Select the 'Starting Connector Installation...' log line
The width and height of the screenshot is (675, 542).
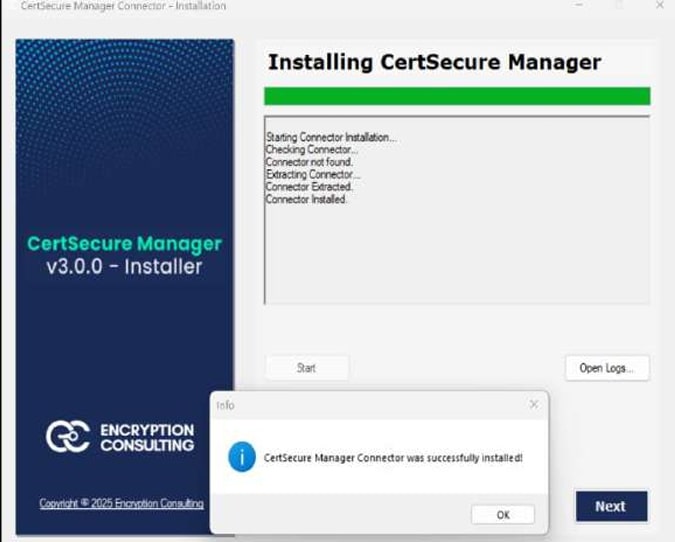(331, 137)
